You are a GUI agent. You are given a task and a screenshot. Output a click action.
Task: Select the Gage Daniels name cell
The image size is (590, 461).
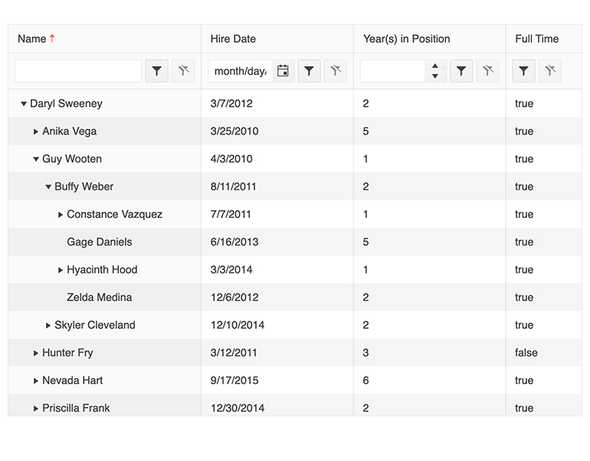tap(104, 242)
